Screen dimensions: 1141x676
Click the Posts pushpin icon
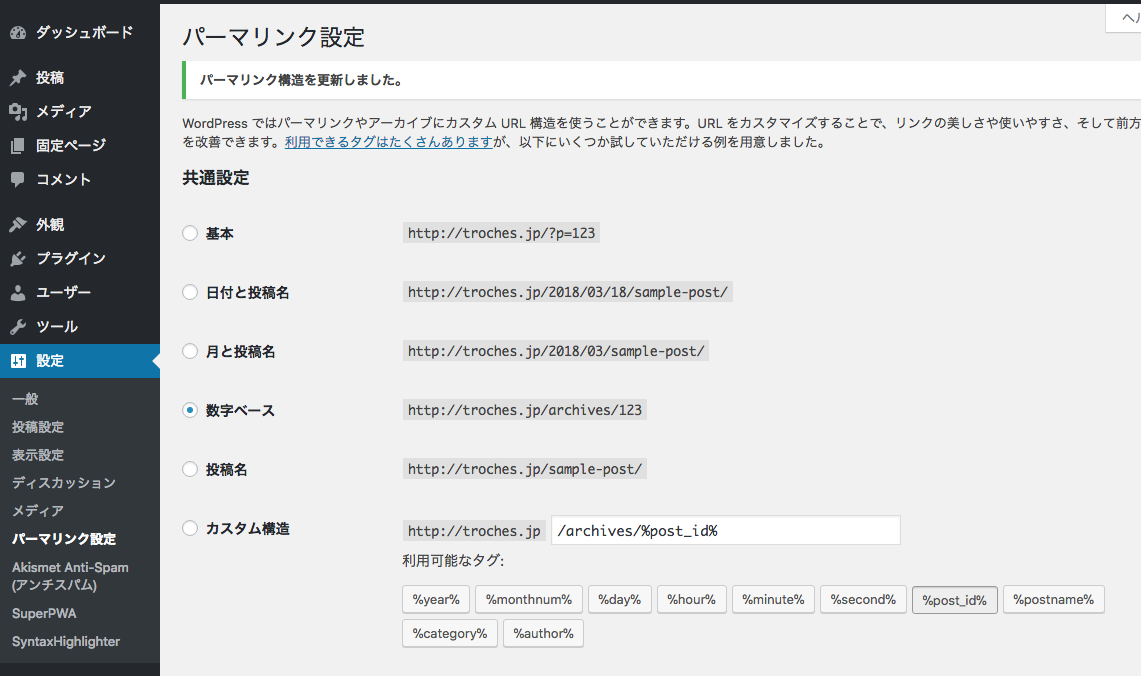coord(18,78)
